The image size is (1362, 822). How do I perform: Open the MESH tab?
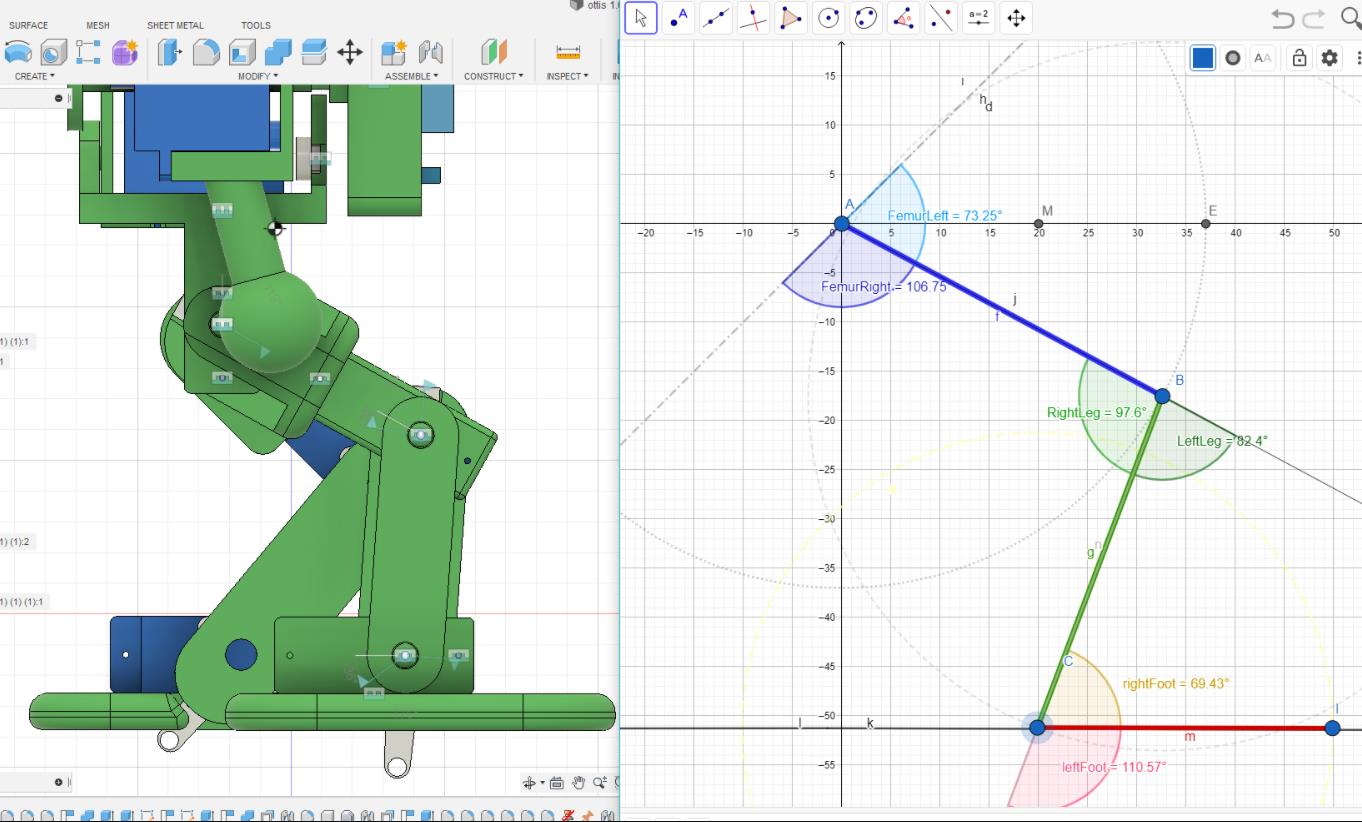pyautogui.click(x=98, y=25)
